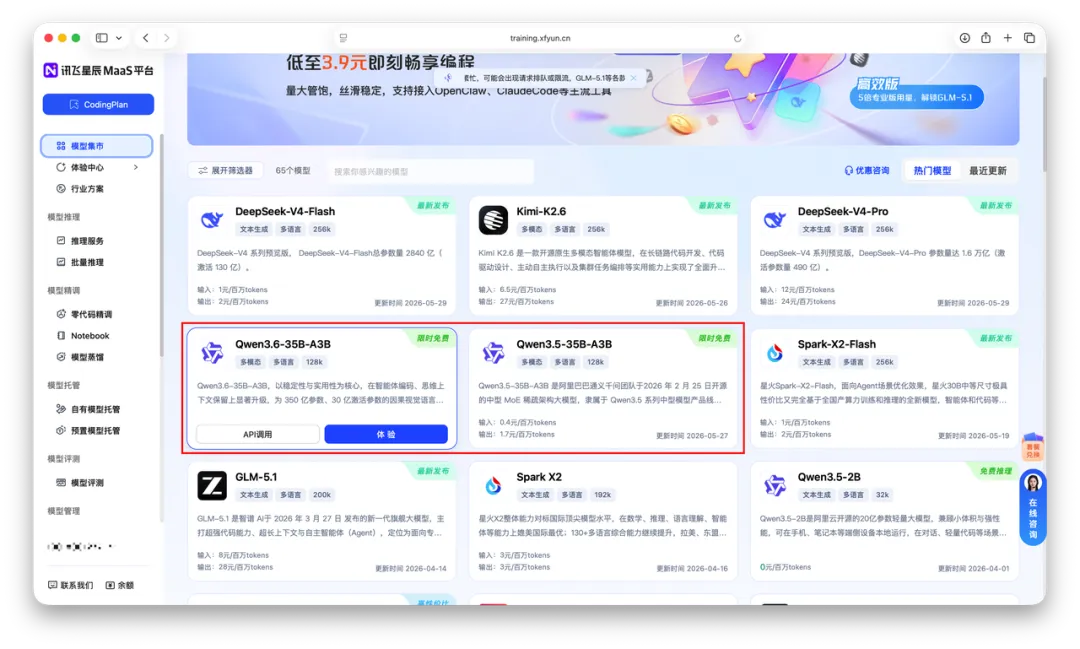Click API调用 on Qwen3.6-35B-A3B card
This screenshot has width=1080, height=649.
tap(258, 434)
